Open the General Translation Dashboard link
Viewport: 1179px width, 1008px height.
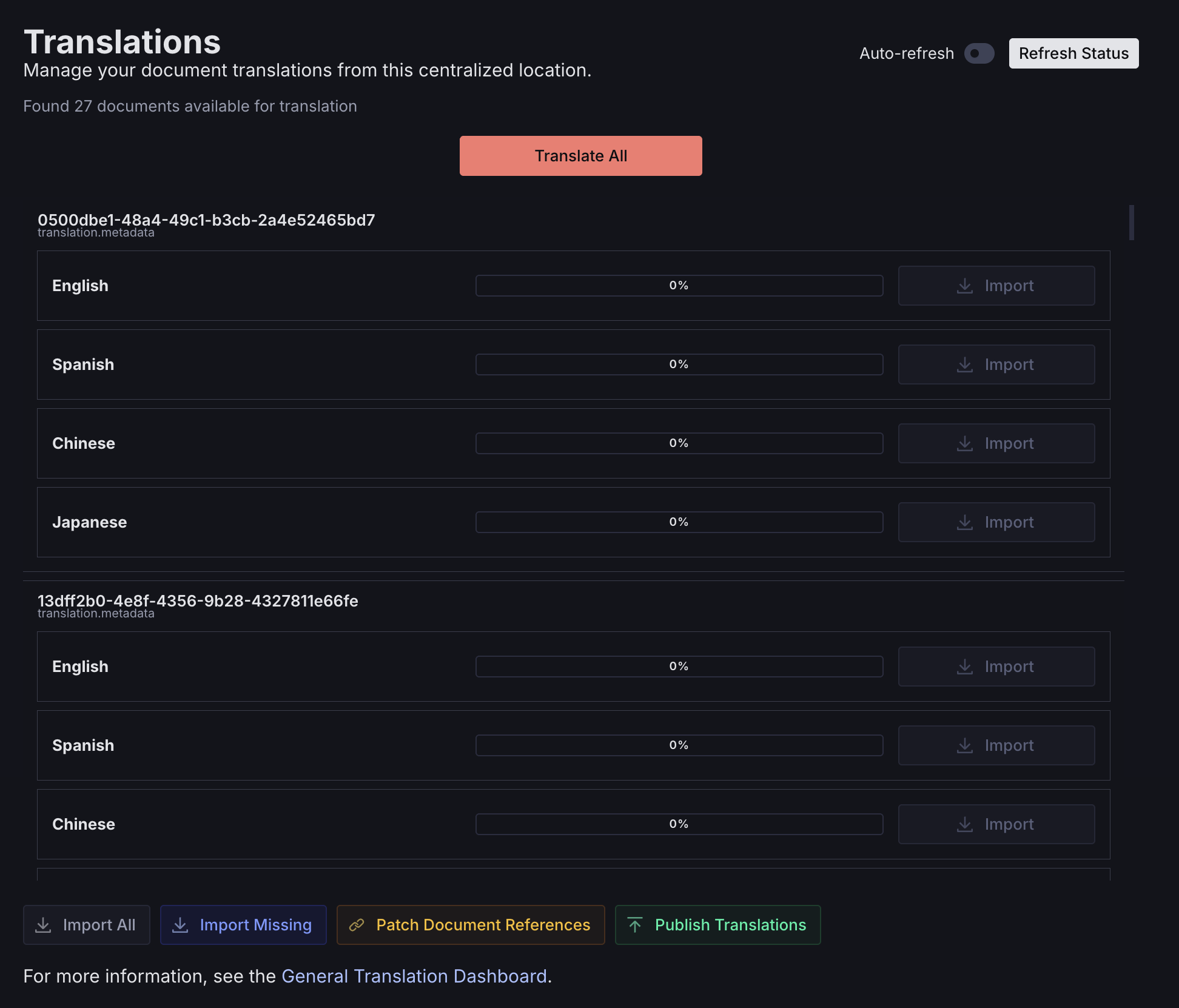click(414, 976)
